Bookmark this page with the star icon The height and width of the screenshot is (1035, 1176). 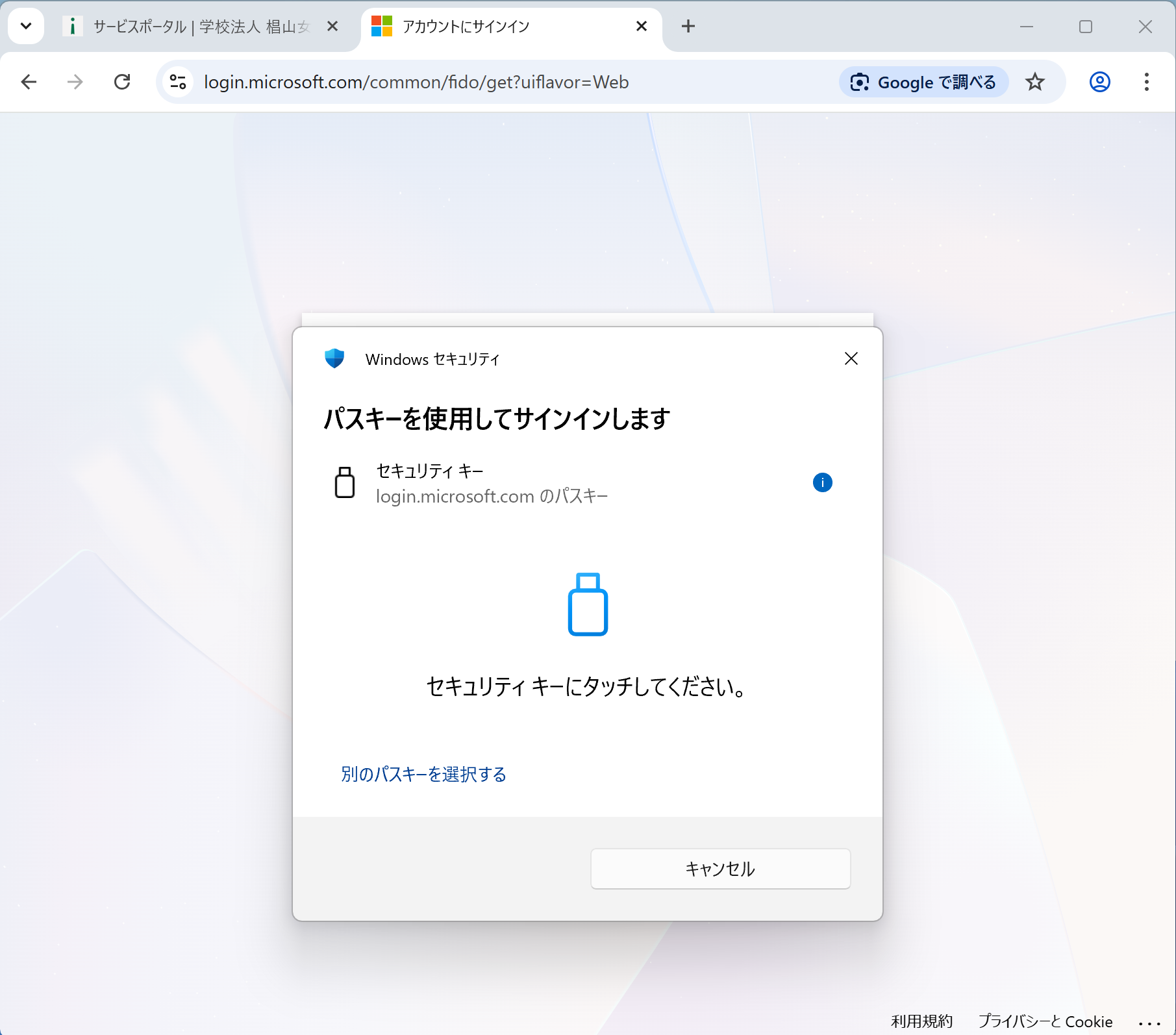[x=1034, y=82]
